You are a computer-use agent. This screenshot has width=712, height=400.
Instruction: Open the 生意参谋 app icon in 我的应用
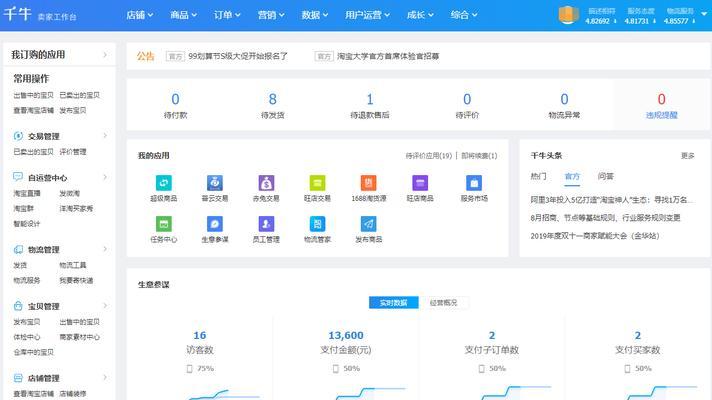[215, 224]
